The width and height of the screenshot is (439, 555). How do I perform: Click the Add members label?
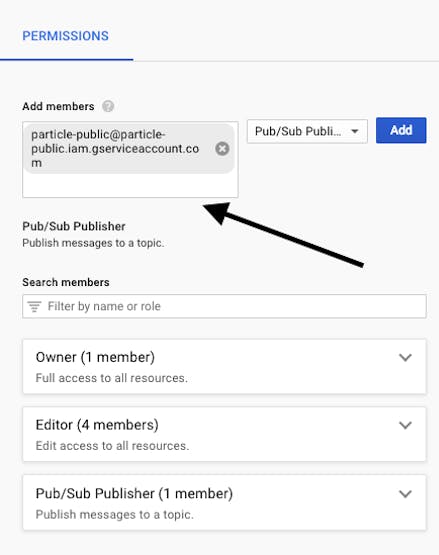pyautogui.click(x=58, y=106)
